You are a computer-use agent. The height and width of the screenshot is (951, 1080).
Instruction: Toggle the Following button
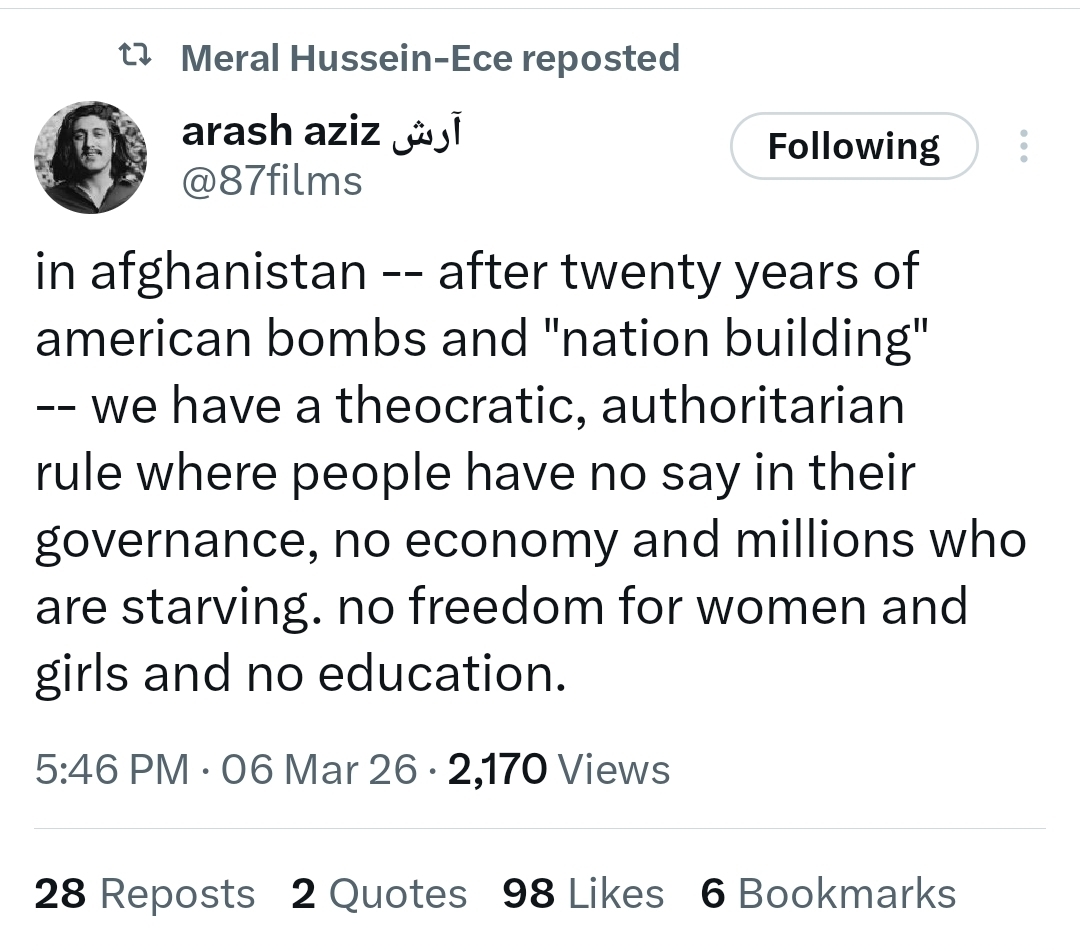tap(853, 146)
